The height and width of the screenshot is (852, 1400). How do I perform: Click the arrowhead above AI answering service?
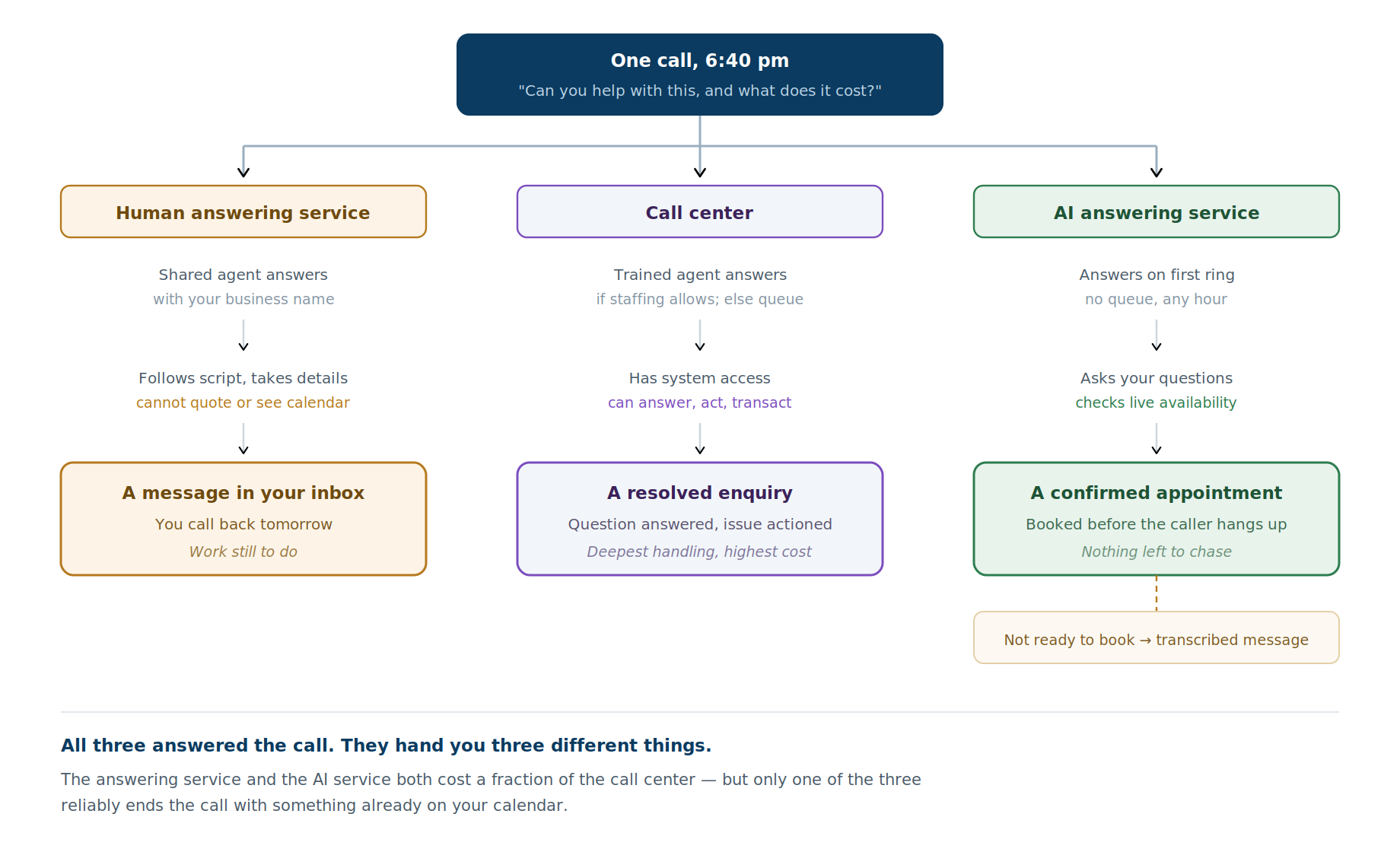[1157, 172]
